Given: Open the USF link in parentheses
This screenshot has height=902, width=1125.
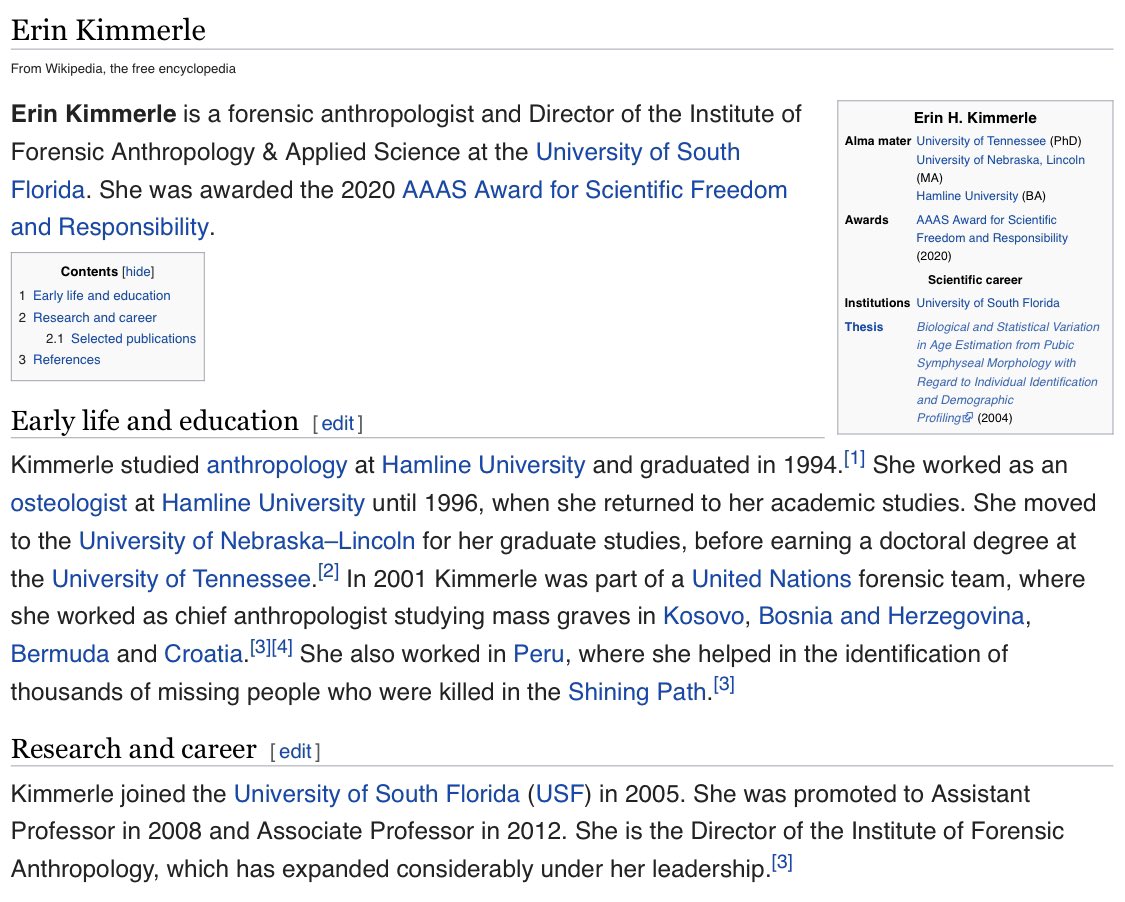Looking at the screenshot, I should click(x=559, y=794).
